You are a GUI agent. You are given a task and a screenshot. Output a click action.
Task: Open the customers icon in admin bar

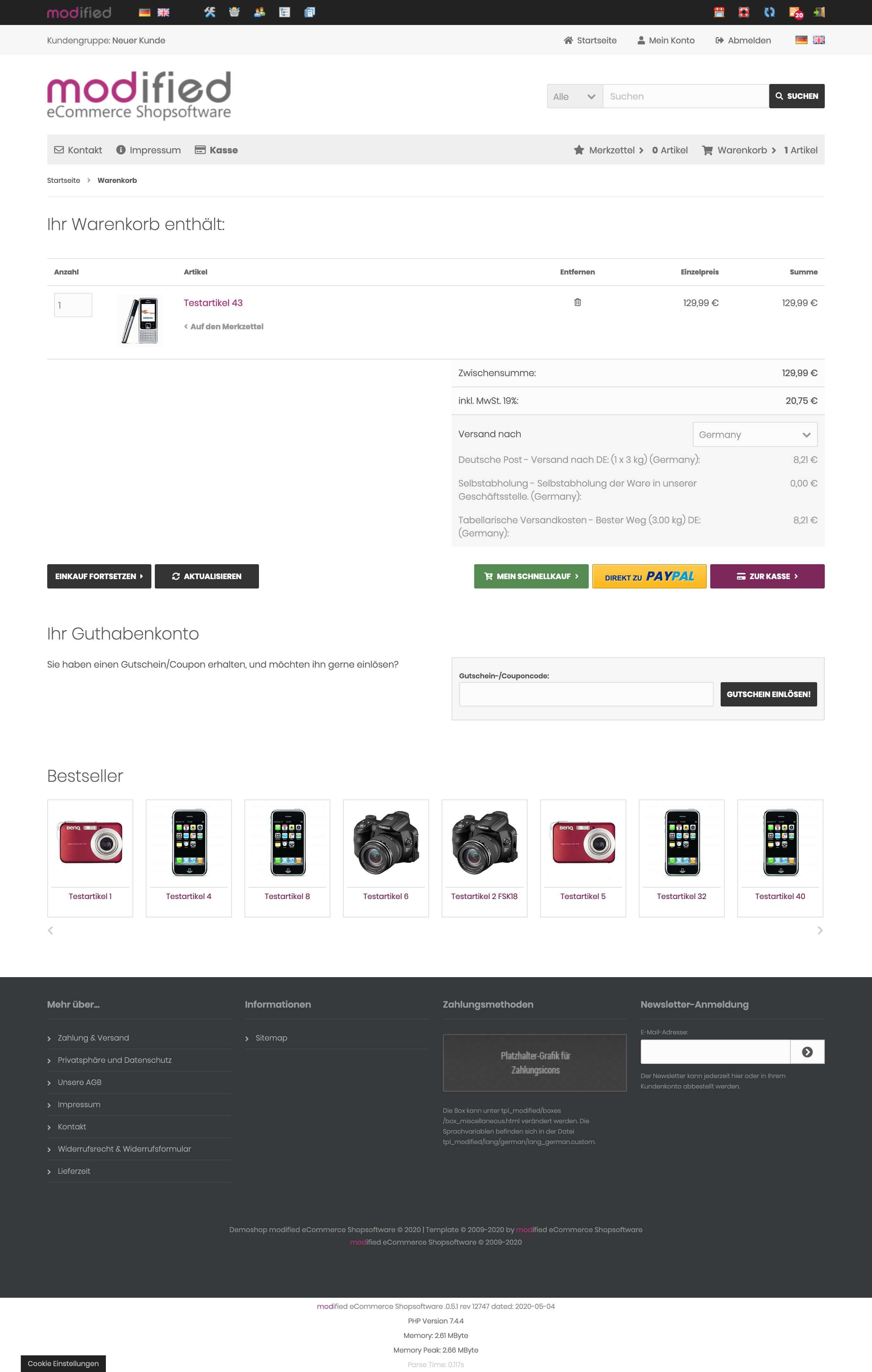259,12
